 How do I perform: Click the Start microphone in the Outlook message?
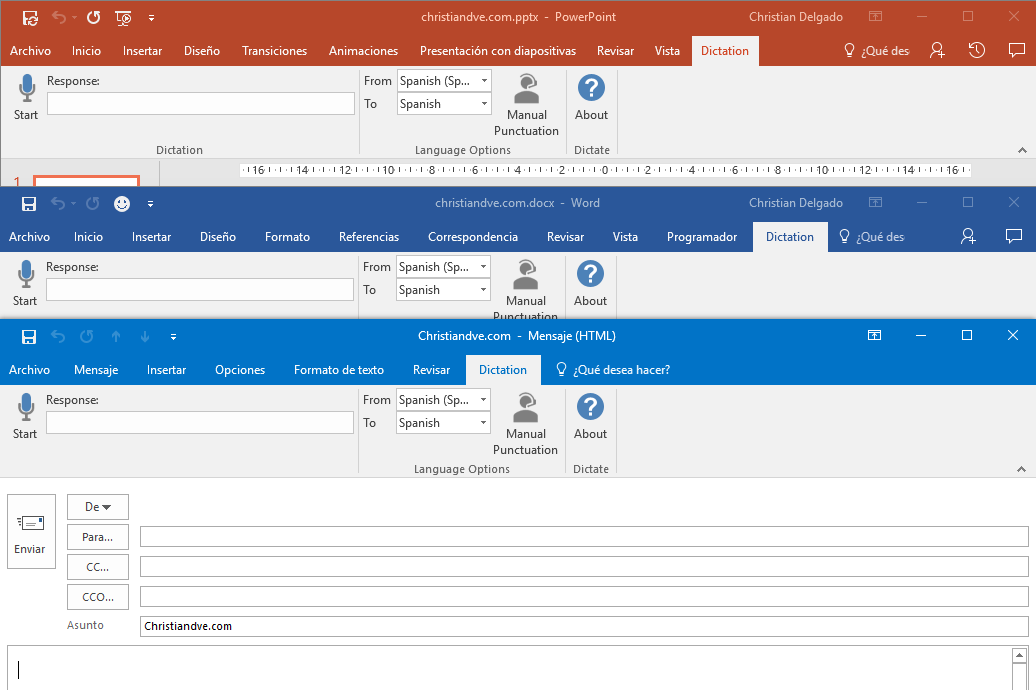26,416
